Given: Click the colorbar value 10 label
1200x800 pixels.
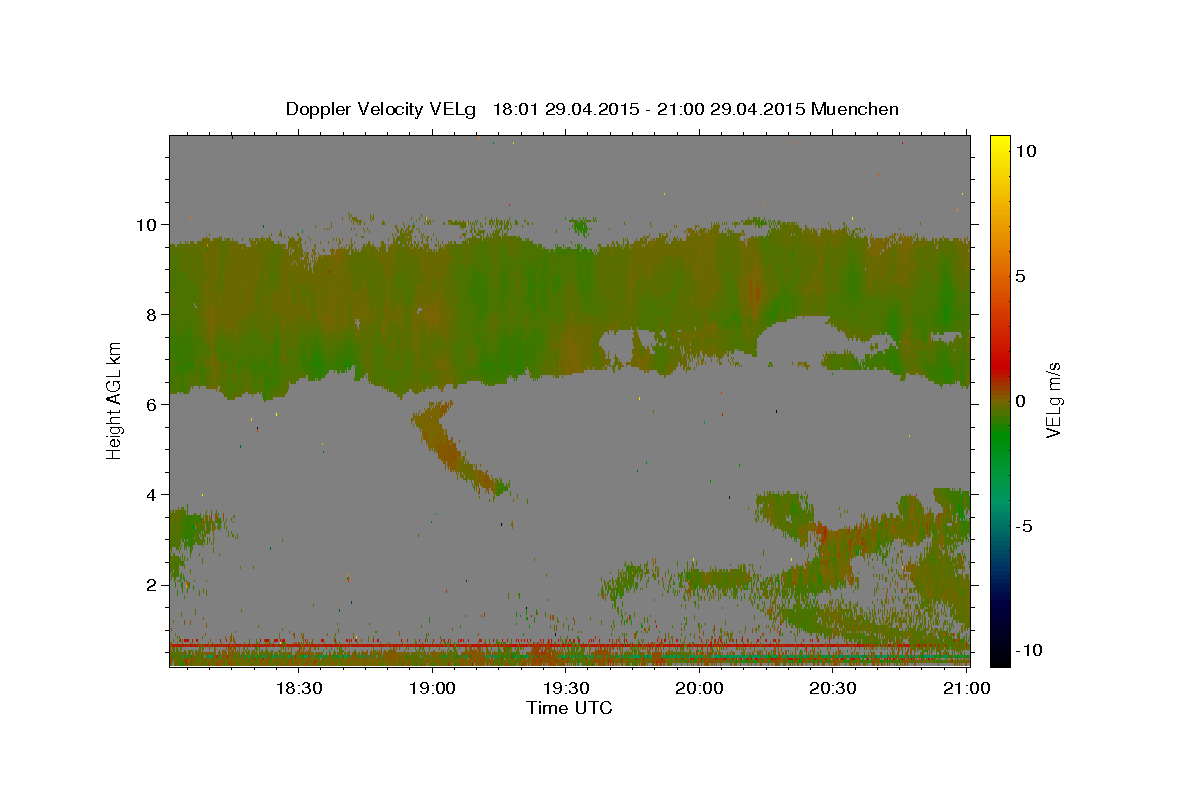Looking at the screenshot, I should (x=1026, y=150).
